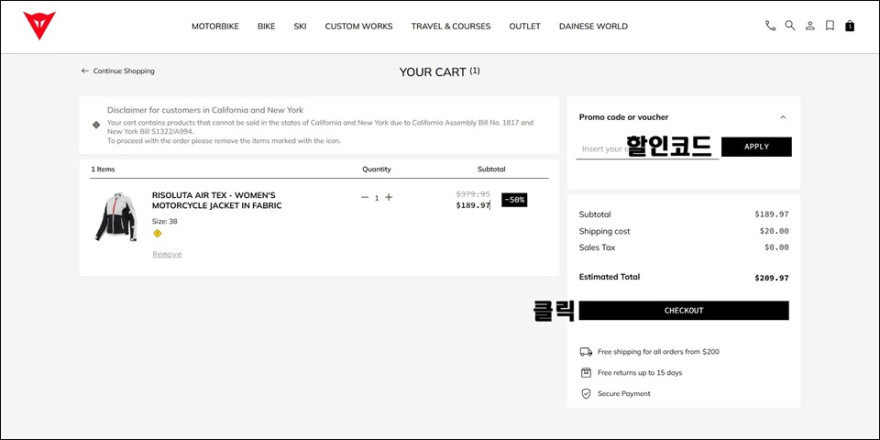
Task: Increase quantity with the plus button
Action: (x=388, y=198)
